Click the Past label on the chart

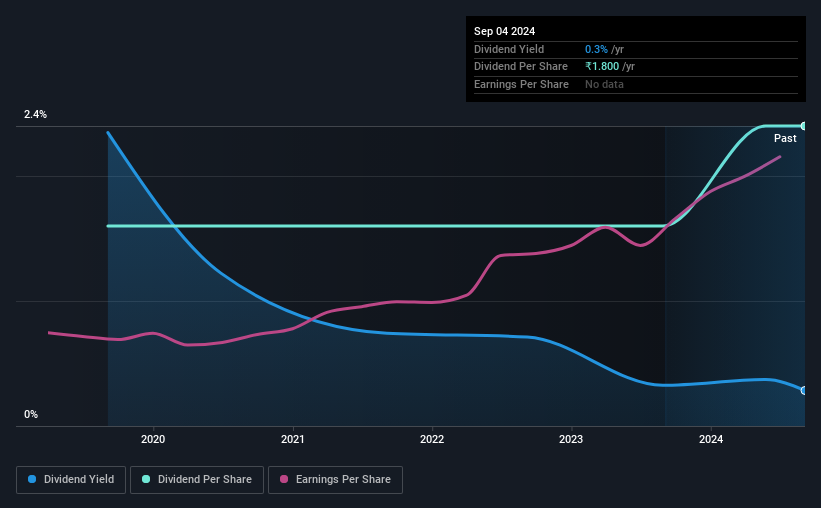tap(785, 138)
